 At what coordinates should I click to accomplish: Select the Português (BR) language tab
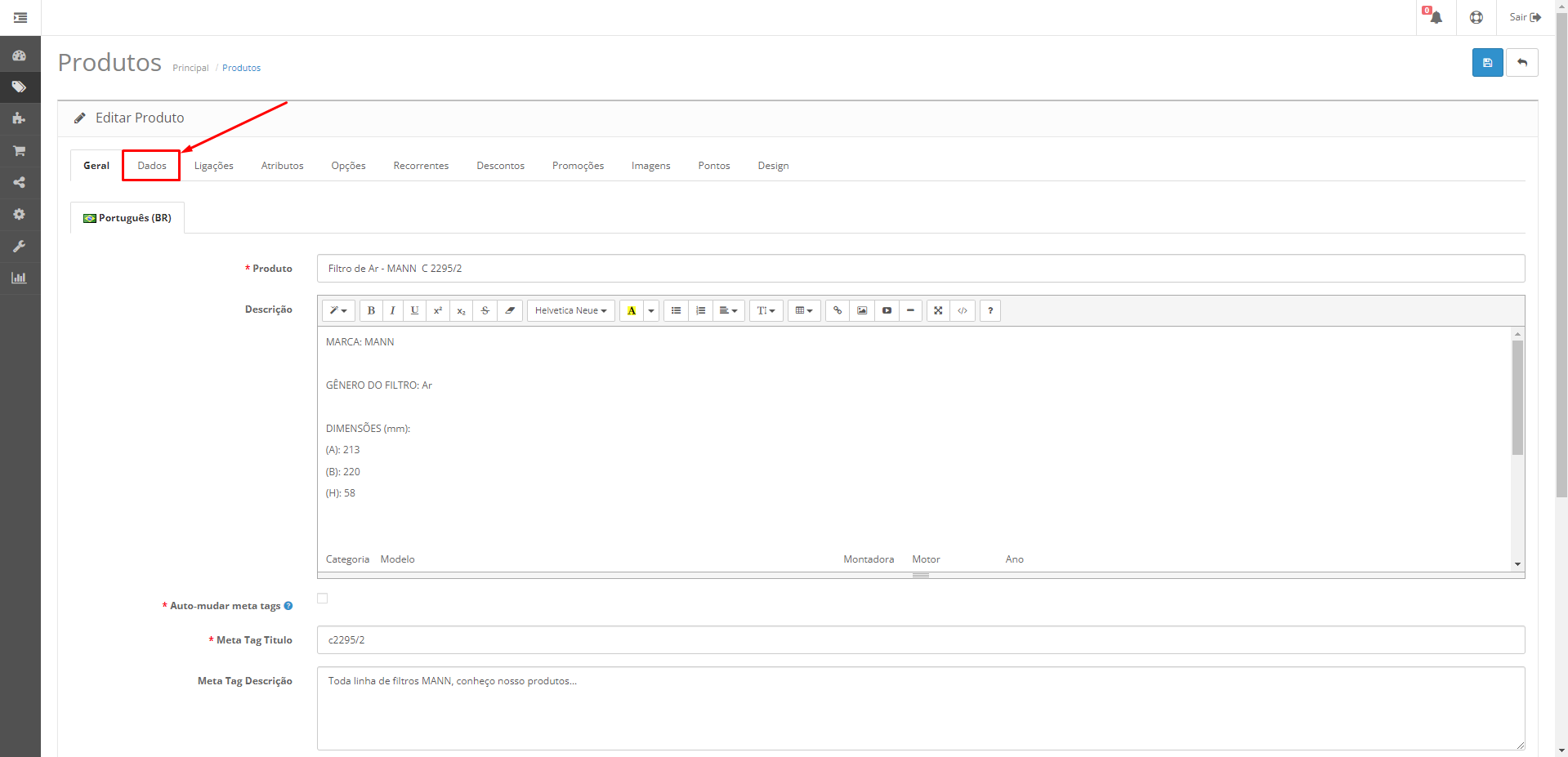tap(127, 218)
